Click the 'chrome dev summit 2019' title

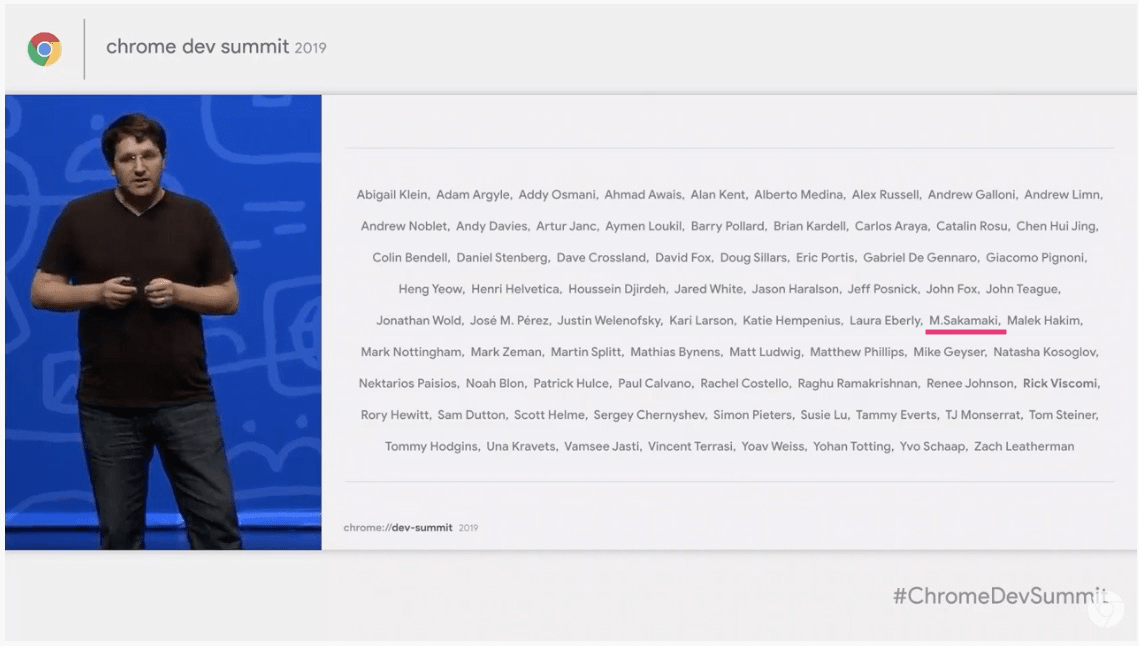coord(216,47)
